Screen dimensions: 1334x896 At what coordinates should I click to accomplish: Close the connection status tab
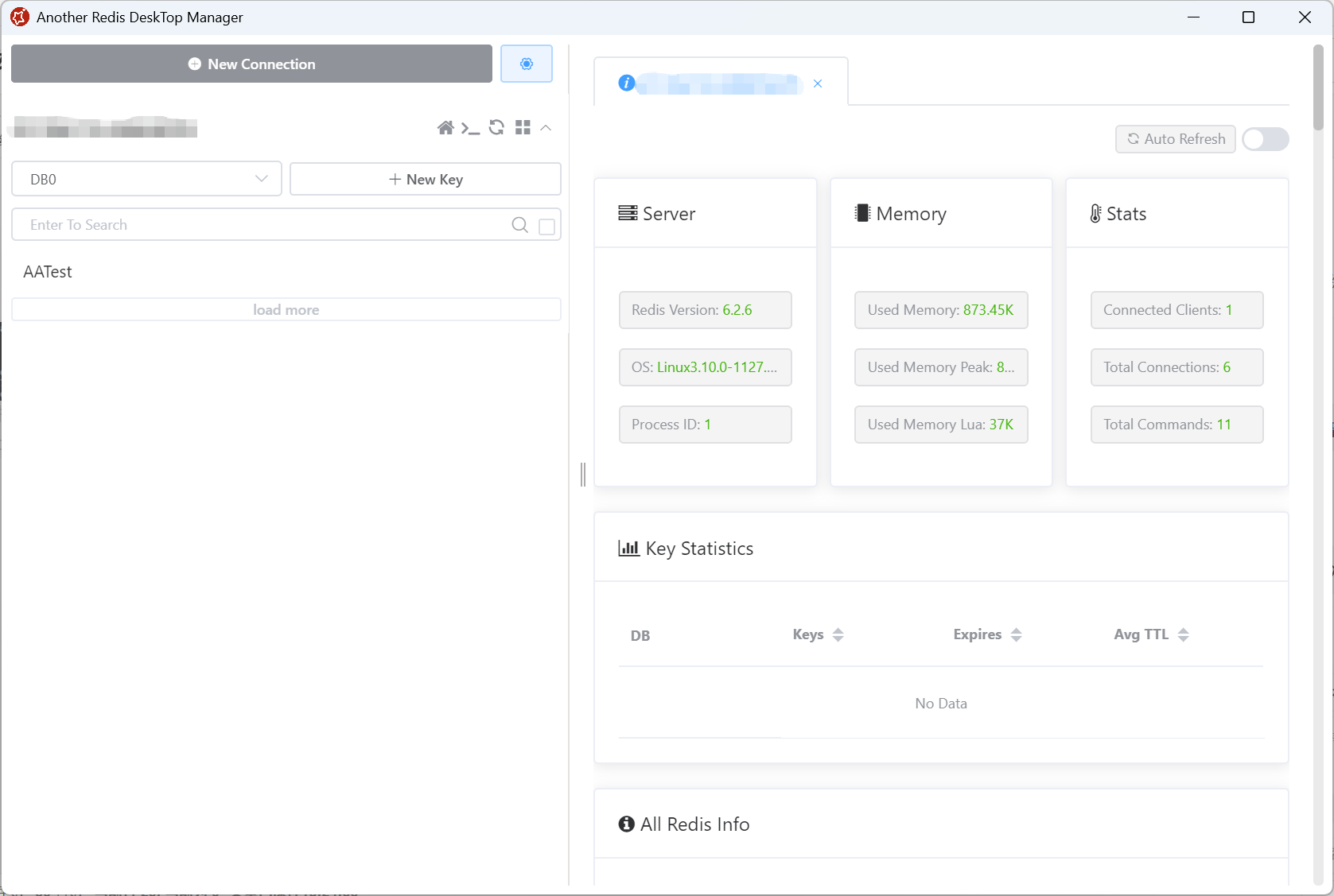click(818, 83)
